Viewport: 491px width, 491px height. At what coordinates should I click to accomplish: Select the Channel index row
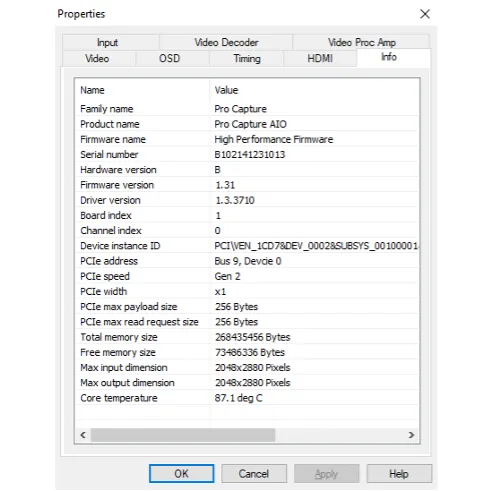pyautogui.click(x=247, y=231)
